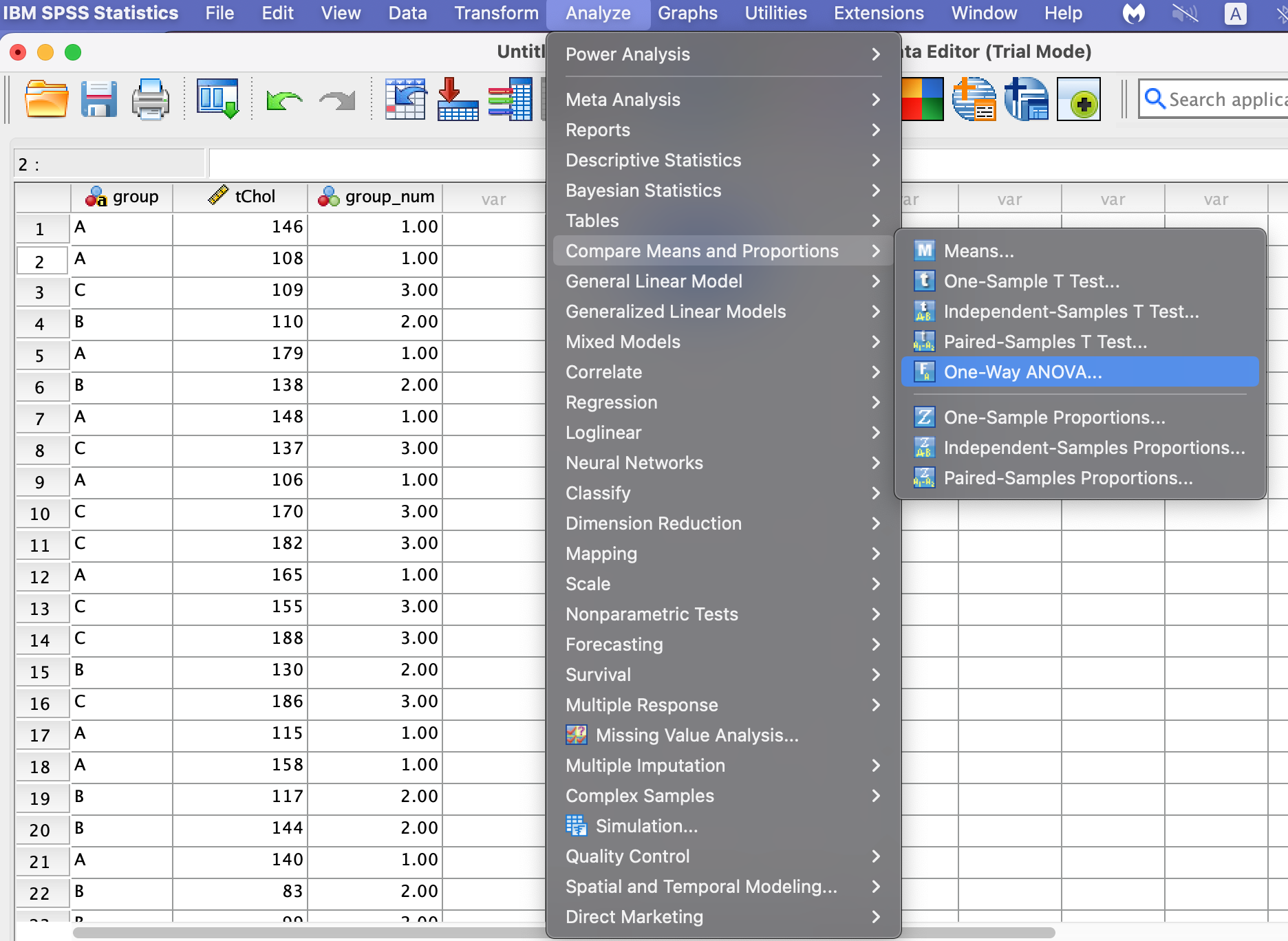Click the green Undo arrow
Image resolution: width=1288 pixels, height=941 pixels.
coord(283,100)
